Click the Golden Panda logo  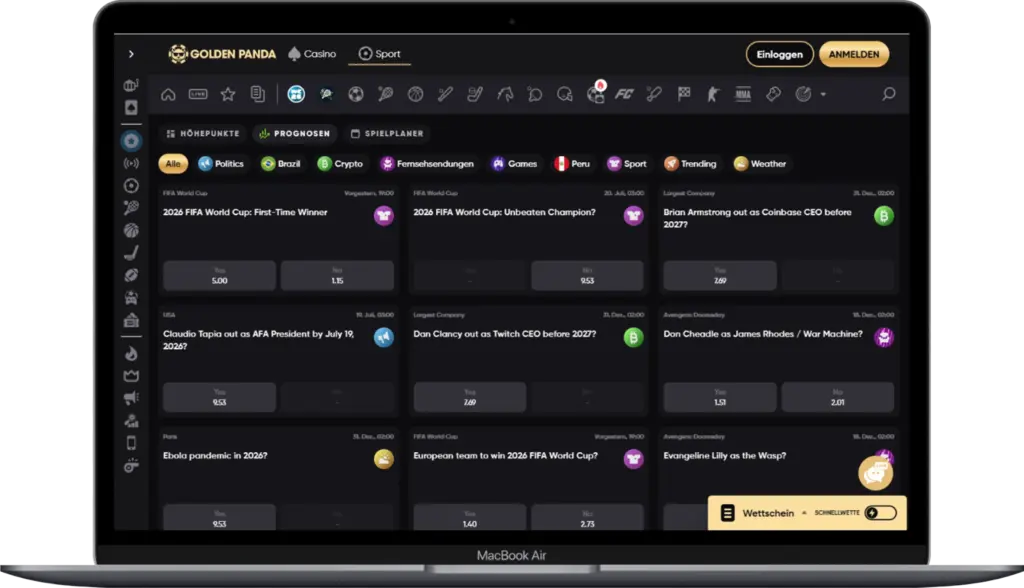click(x=222, y=54)
